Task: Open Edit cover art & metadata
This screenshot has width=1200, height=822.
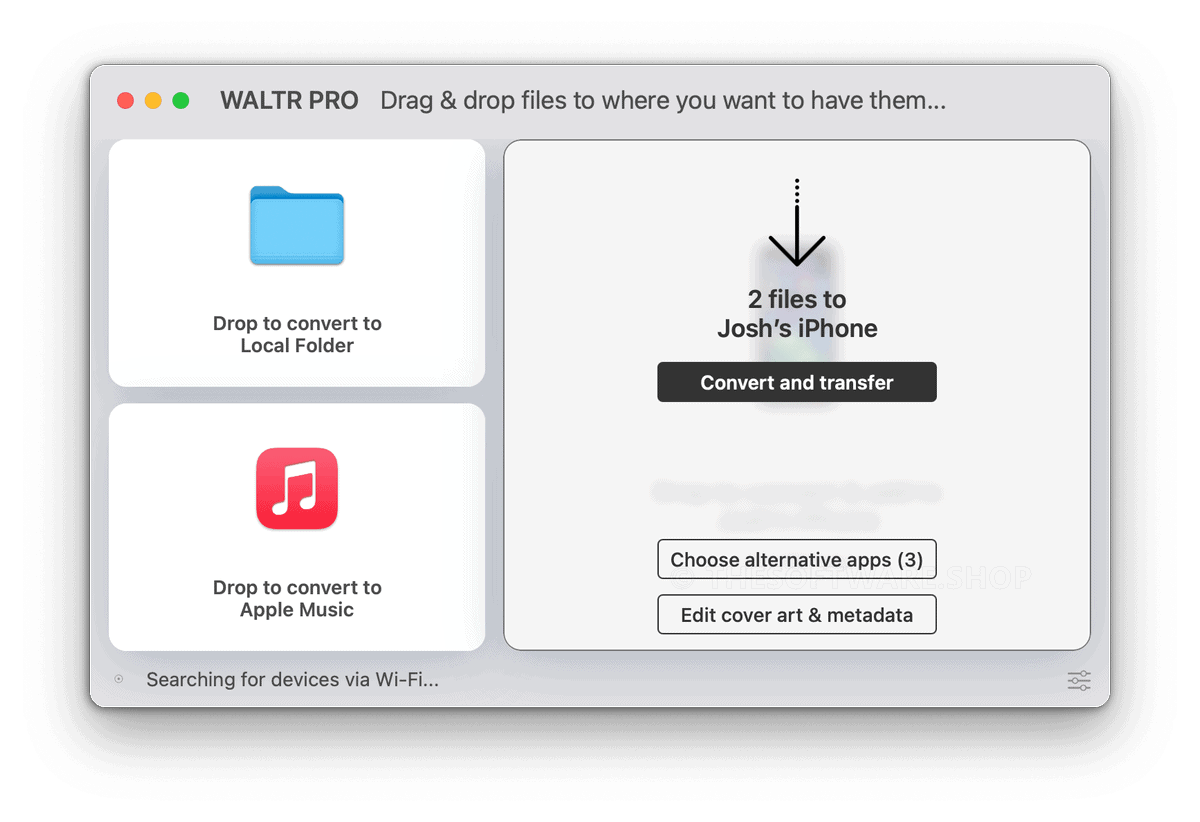Action: pyautogui.click(x=797, y=614)
